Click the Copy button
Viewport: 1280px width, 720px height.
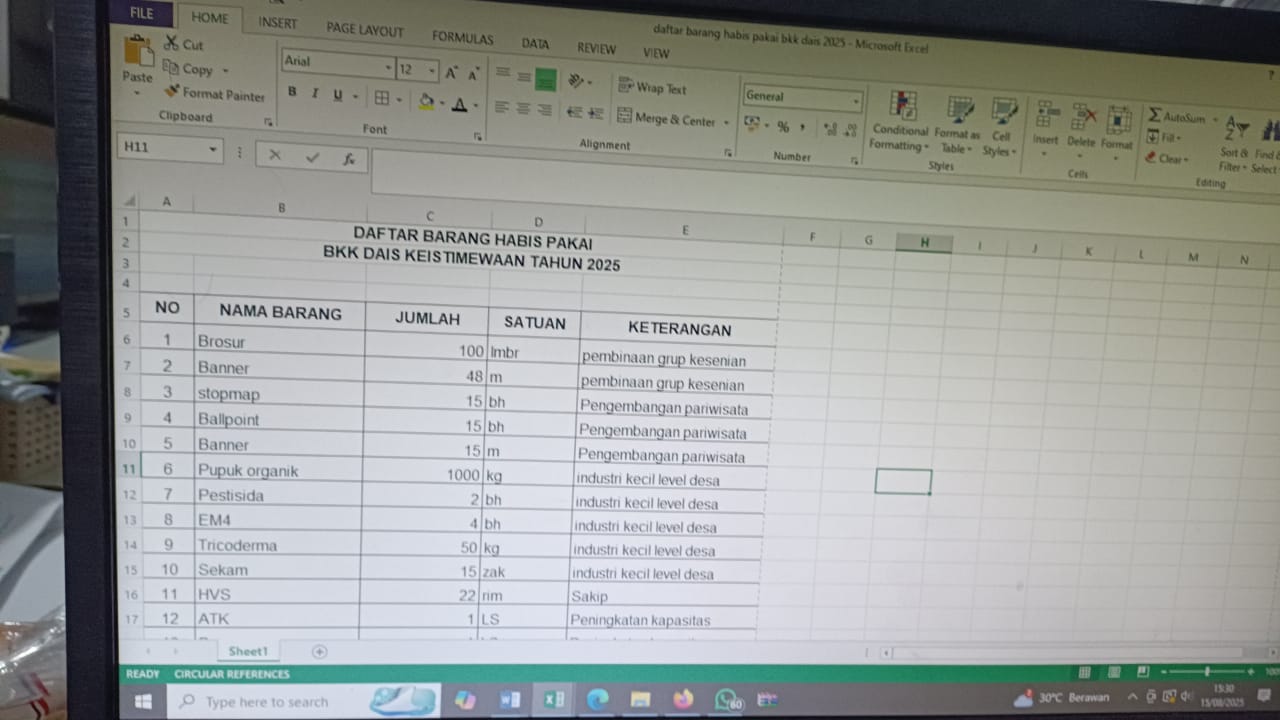(x=188, y=69)
